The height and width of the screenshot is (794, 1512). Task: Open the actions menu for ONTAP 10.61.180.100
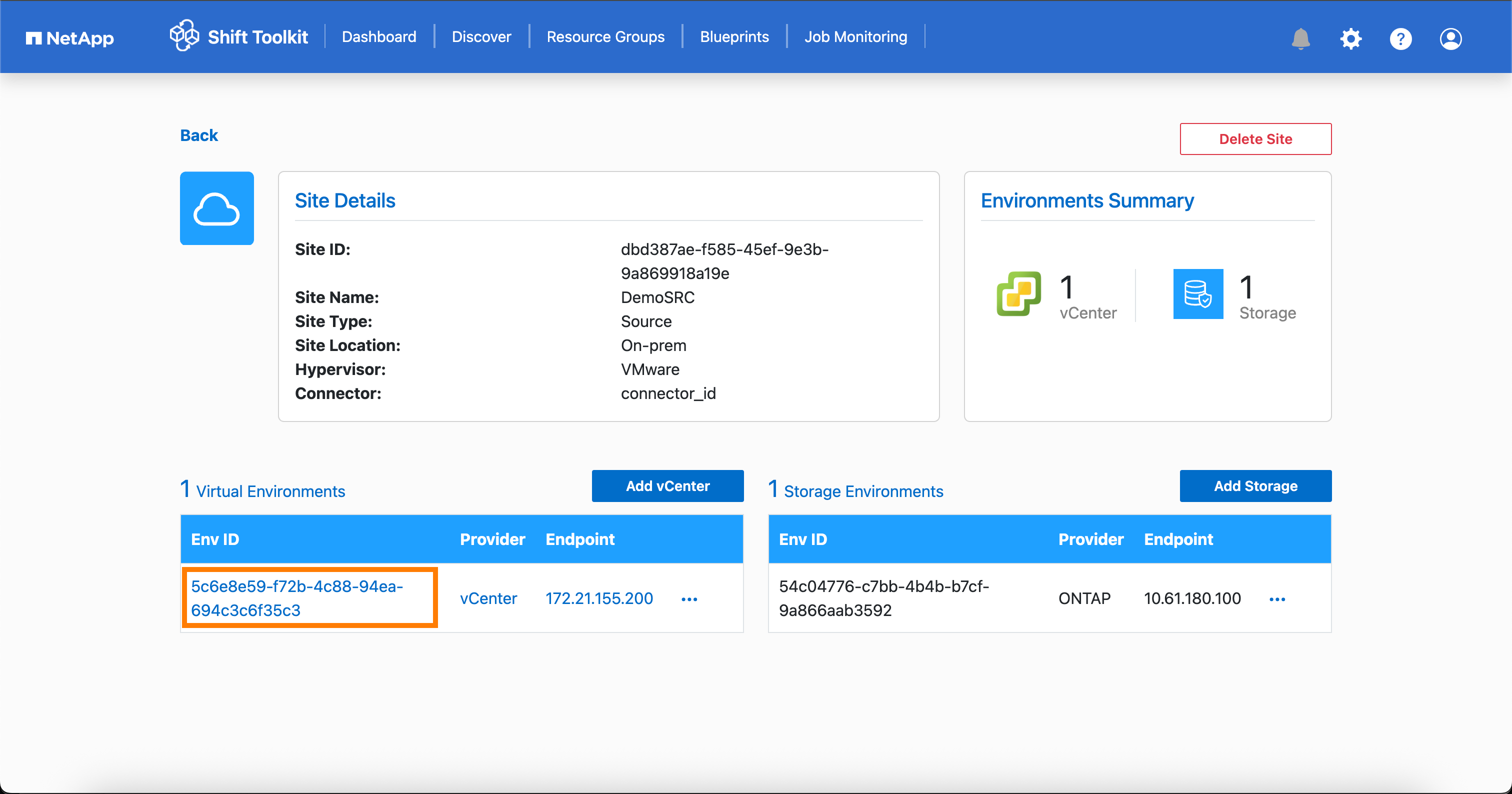tap(1277, 599)
